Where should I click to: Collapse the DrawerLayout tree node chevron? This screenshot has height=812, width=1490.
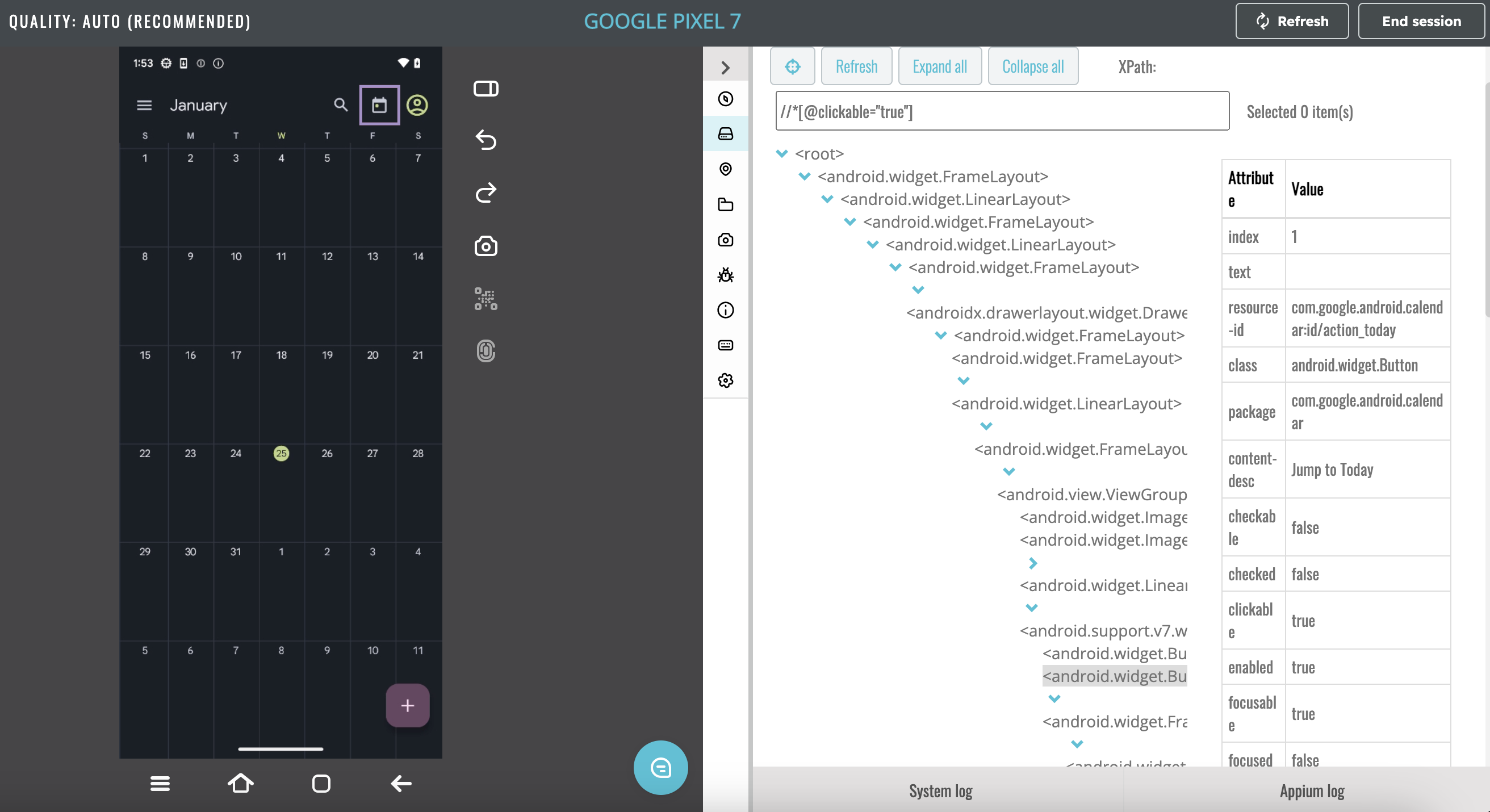click(x=918, y=290)
